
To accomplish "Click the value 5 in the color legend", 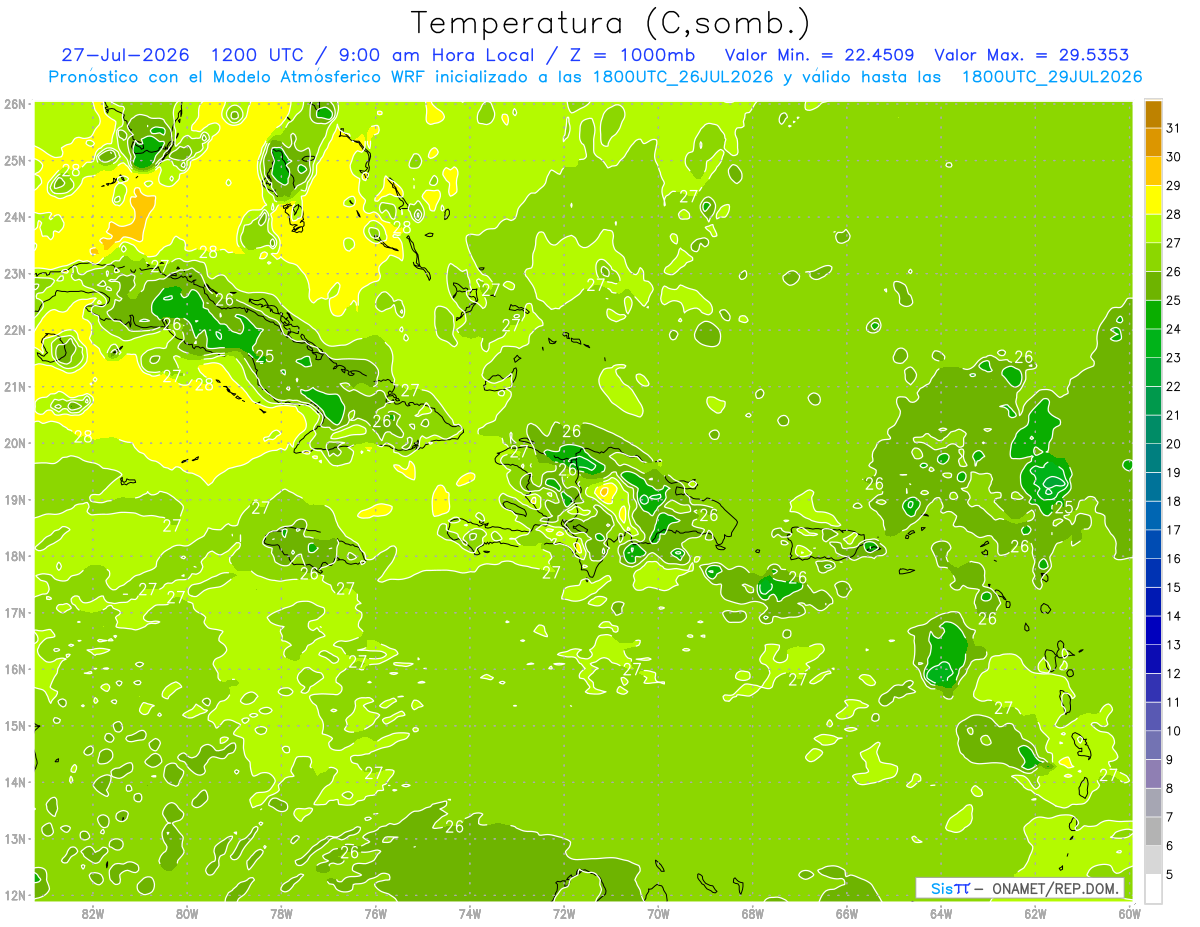I will click(x=1170, y=875).
